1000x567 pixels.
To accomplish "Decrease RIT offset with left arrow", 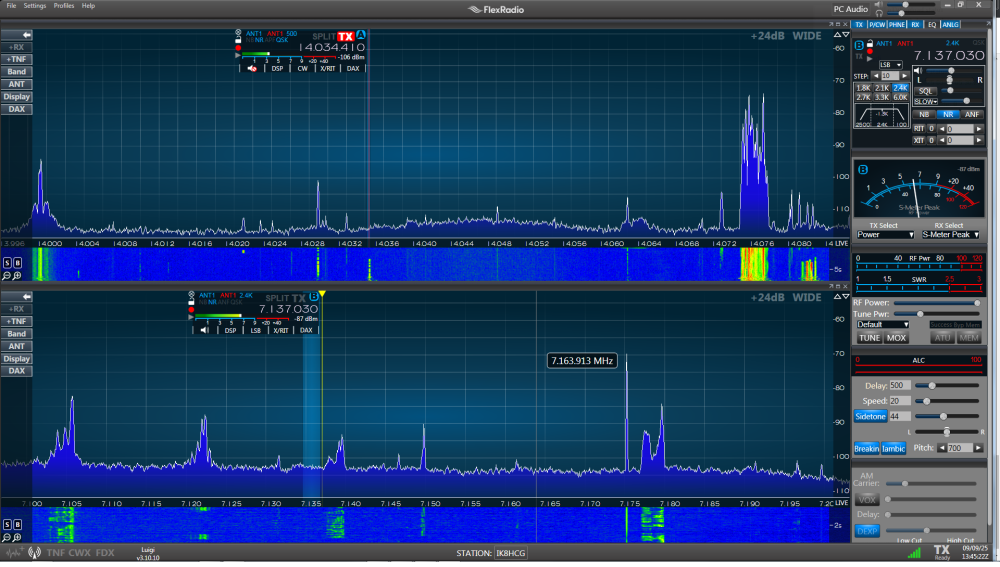I will pyautogui.click(x=941, y=129).
